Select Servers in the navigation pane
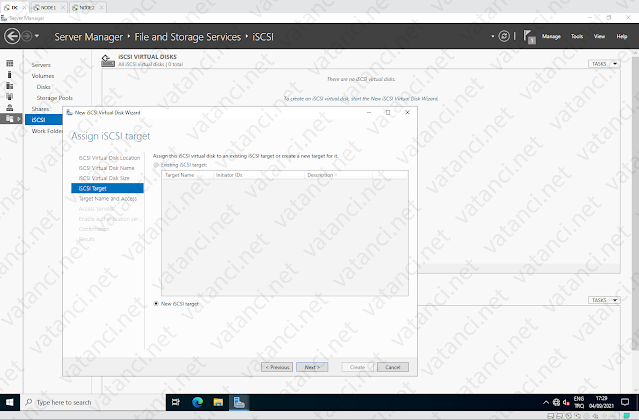This screenshot has width=639, height=420. coord(41,65)
